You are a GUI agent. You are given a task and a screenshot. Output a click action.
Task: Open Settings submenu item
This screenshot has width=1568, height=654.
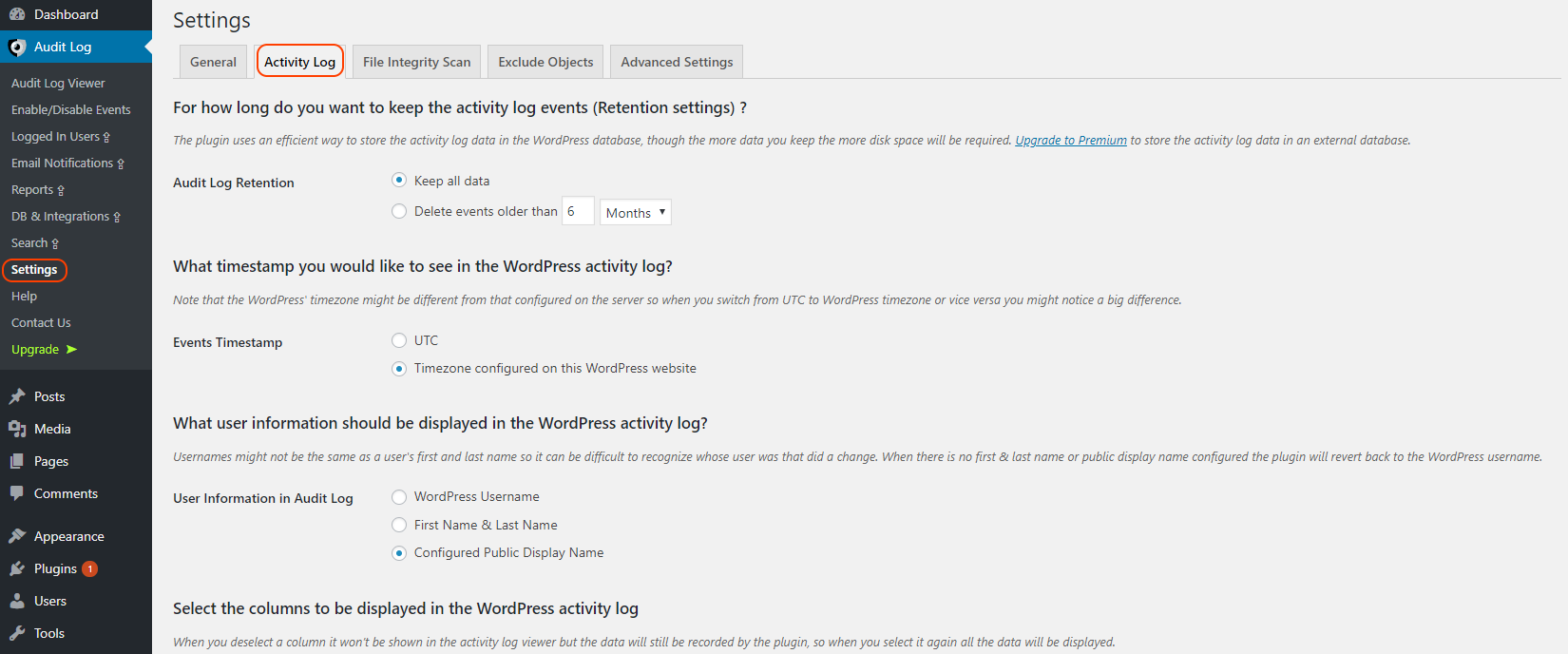[34, 270]
